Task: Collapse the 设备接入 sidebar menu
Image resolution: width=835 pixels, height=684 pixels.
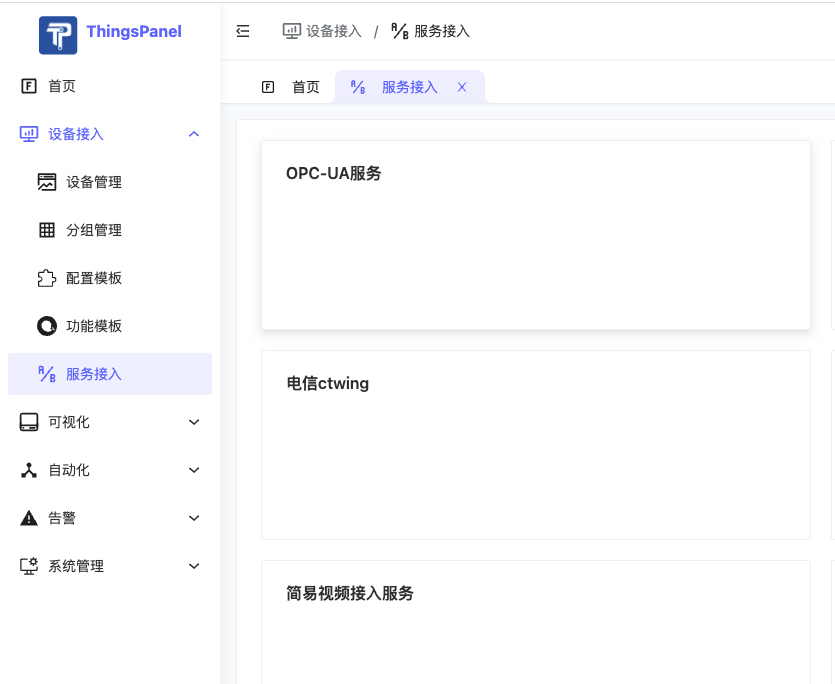Action: click(x=194, y=134)
